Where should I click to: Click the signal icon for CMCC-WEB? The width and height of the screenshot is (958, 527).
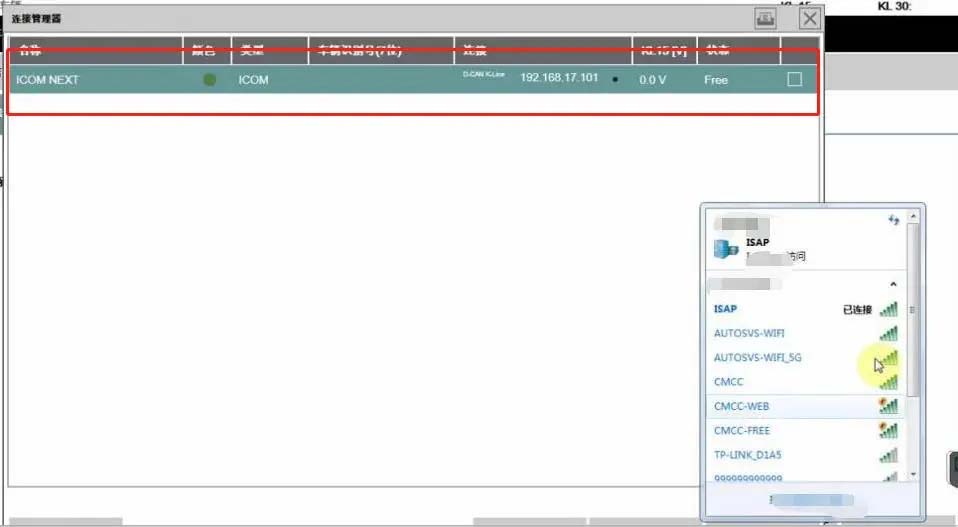[x=888, y=405]
